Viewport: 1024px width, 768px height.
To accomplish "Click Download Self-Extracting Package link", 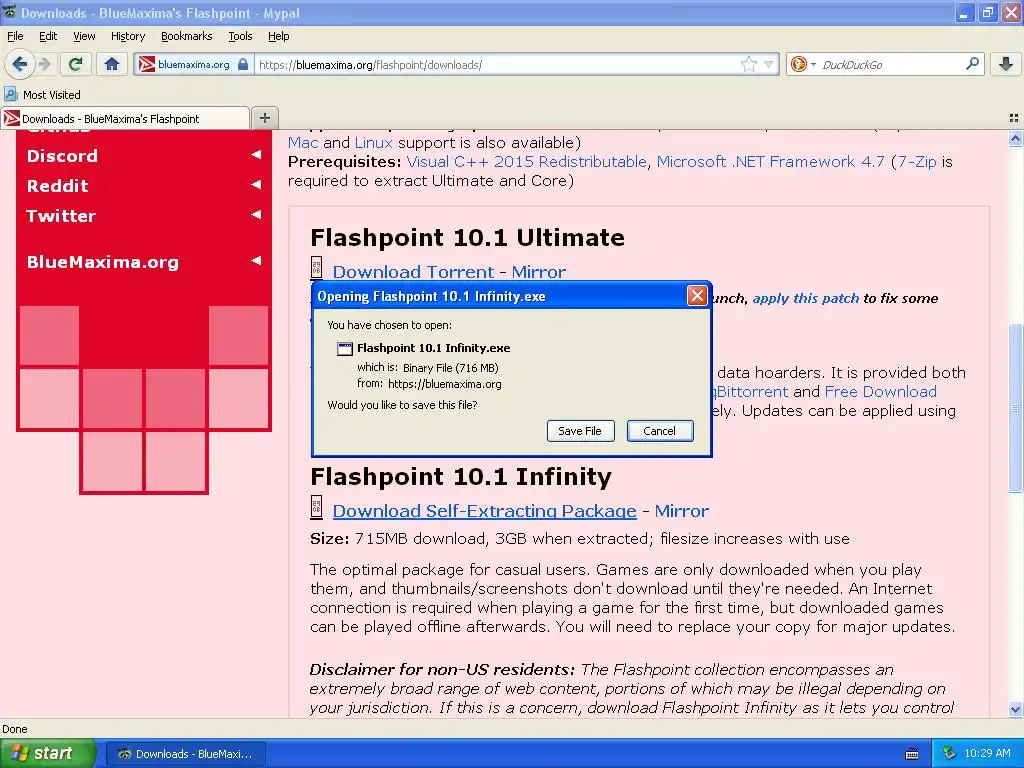I will click(485, 511).
